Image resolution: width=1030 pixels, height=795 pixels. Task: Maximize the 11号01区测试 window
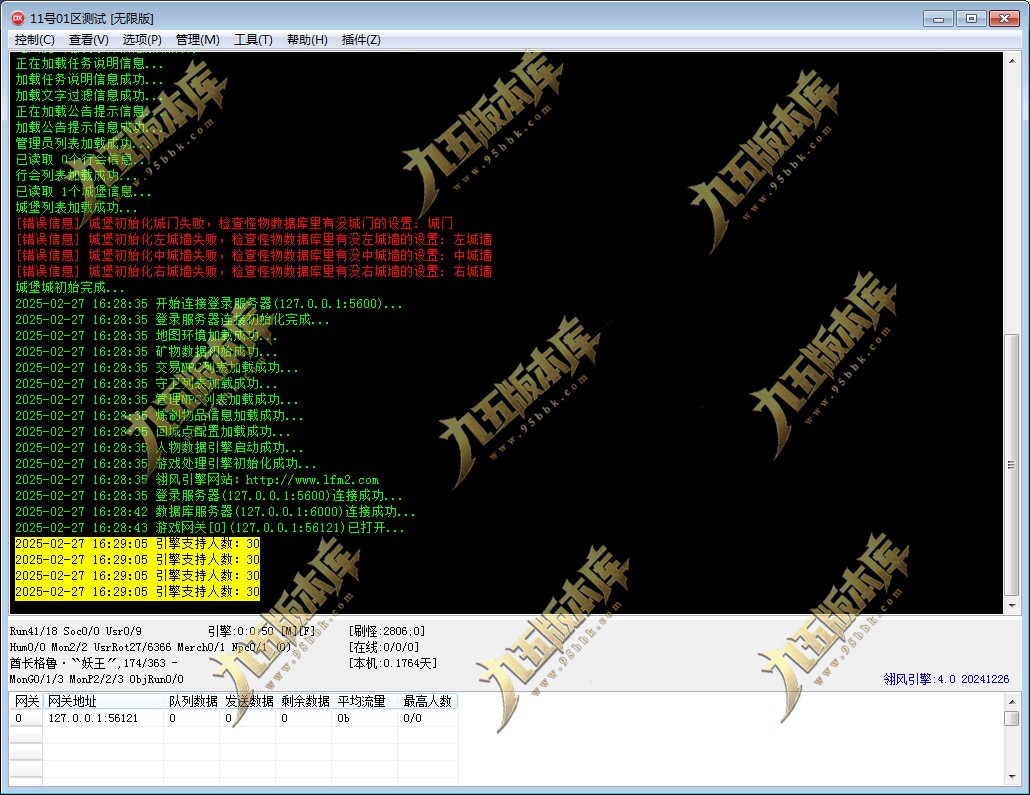(971, 19)
